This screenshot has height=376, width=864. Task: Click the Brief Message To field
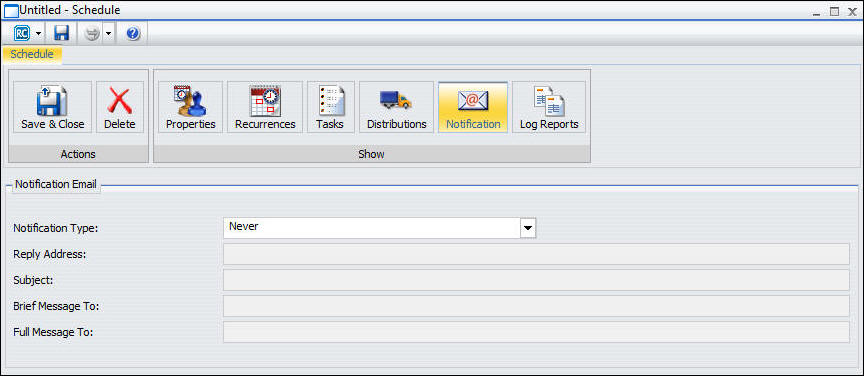536,306
